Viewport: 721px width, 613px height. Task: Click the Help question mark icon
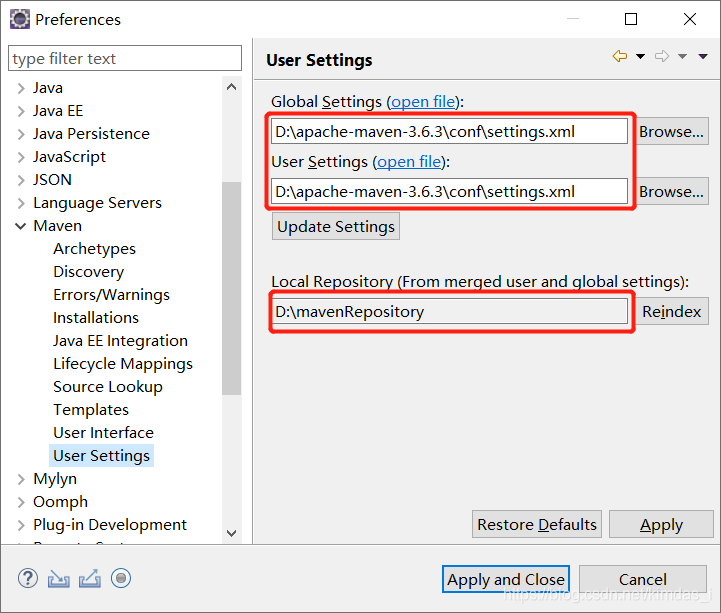28,579
